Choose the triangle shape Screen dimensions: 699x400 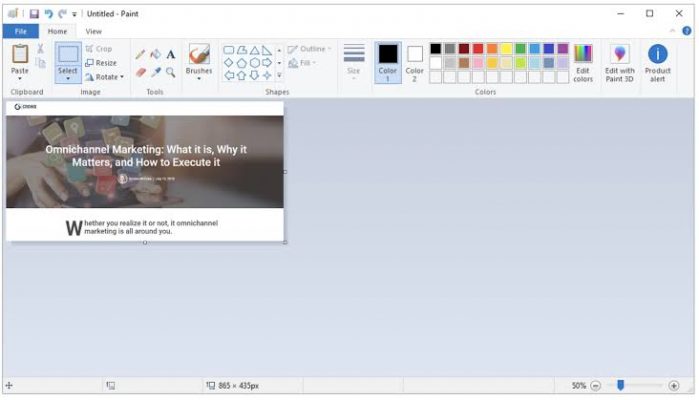click(255, 50)
